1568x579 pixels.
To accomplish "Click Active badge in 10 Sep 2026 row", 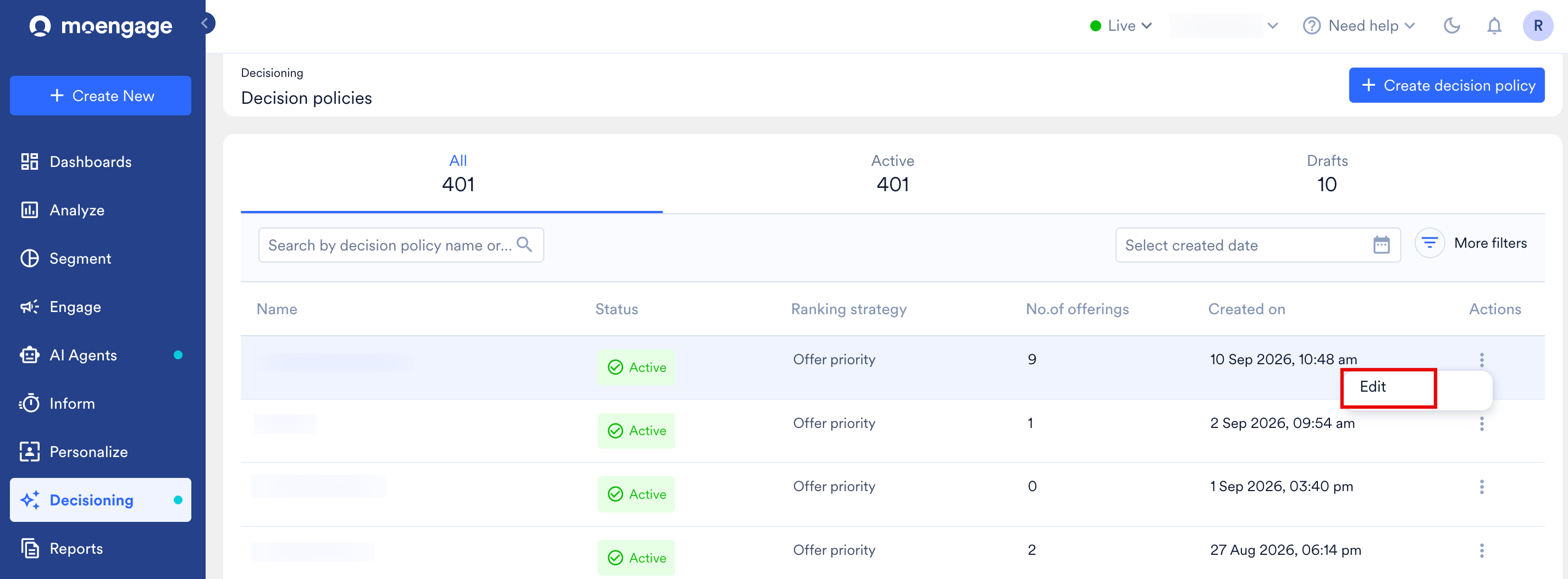I will click(636, 368).
